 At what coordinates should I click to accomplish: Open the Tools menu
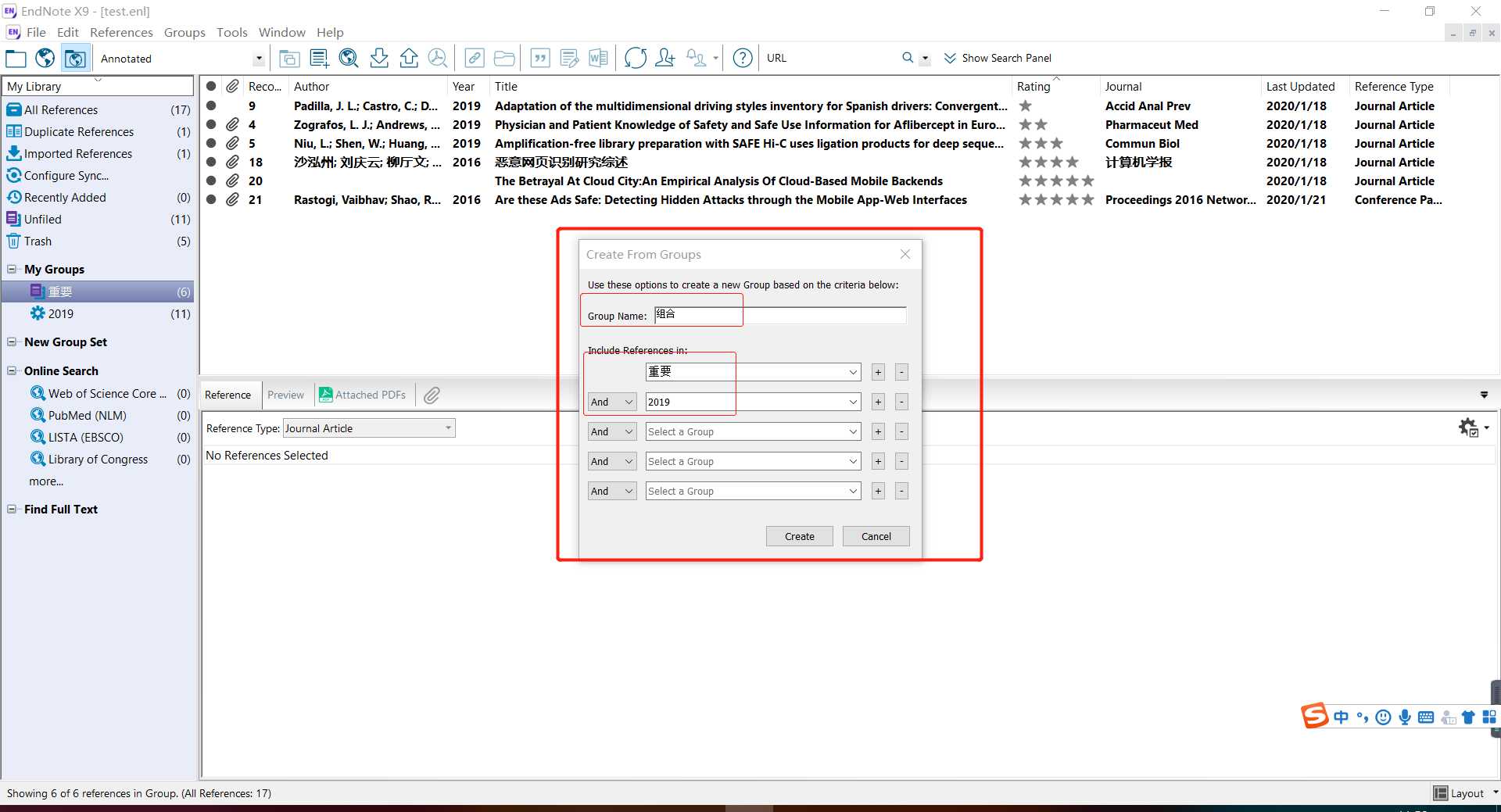[x=231, y=32]
